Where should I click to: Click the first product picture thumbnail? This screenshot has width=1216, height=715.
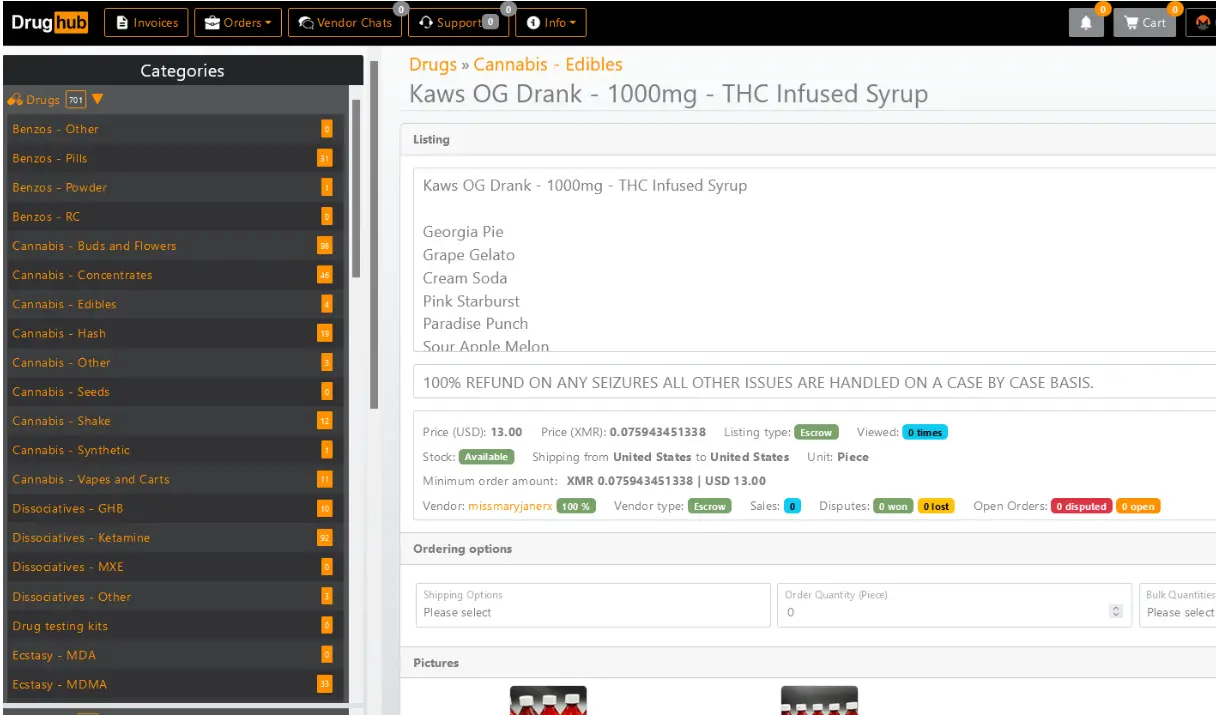(548, 700)
